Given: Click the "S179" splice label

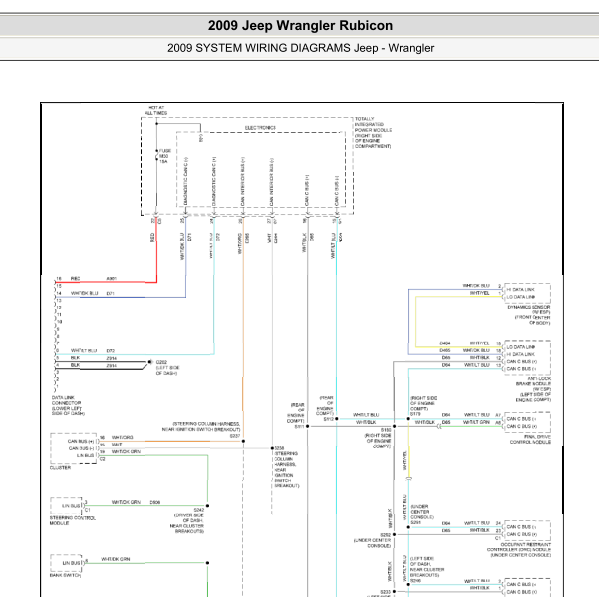Looking at the screenshot, I should click(415, 414).
